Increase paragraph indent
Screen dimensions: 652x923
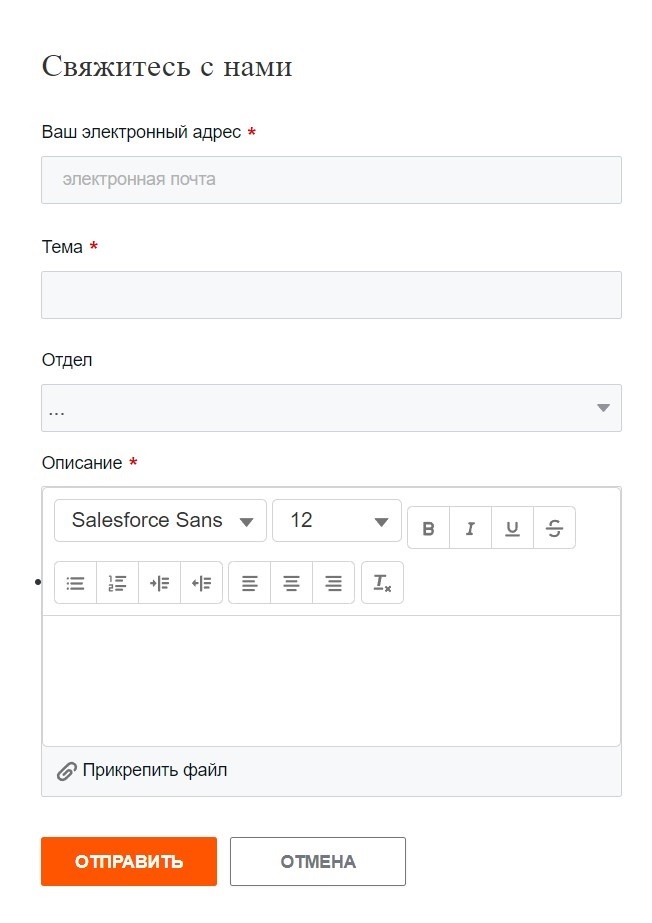tap(159, 584)
